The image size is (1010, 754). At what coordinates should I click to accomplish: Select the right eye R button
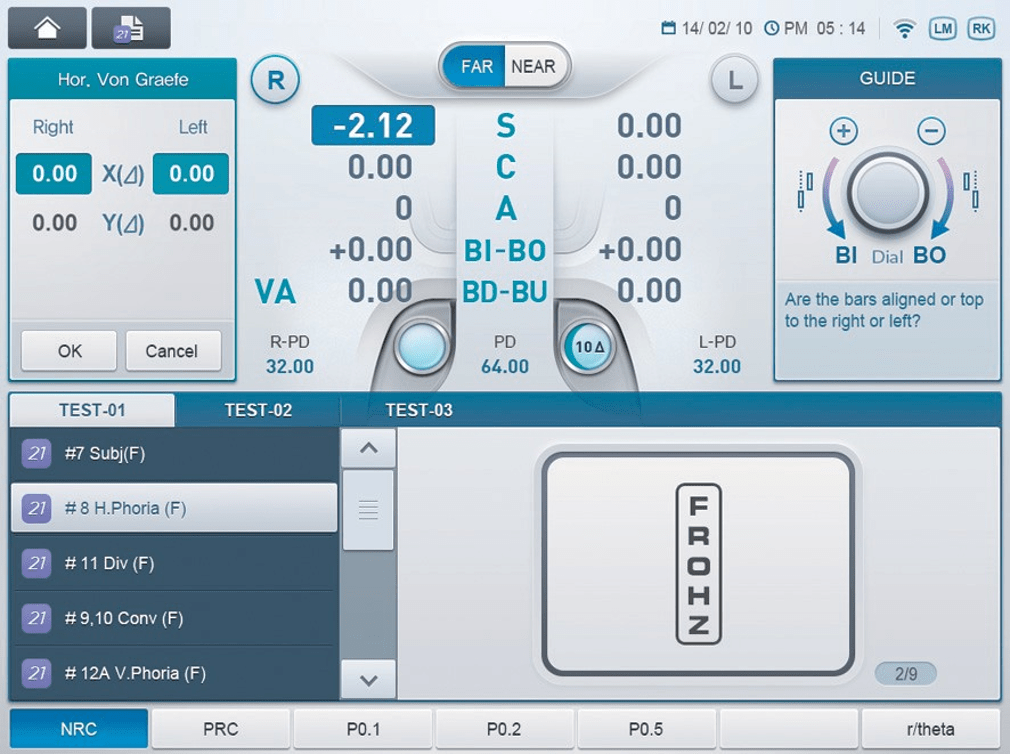275,80
